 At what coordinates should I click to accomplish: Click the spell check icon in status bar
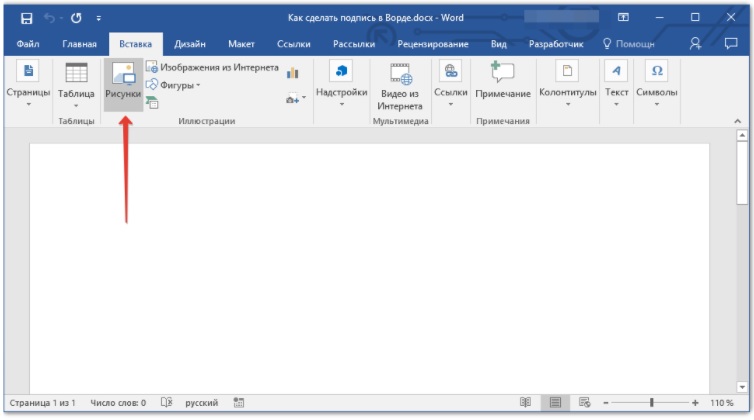(166, 402)
